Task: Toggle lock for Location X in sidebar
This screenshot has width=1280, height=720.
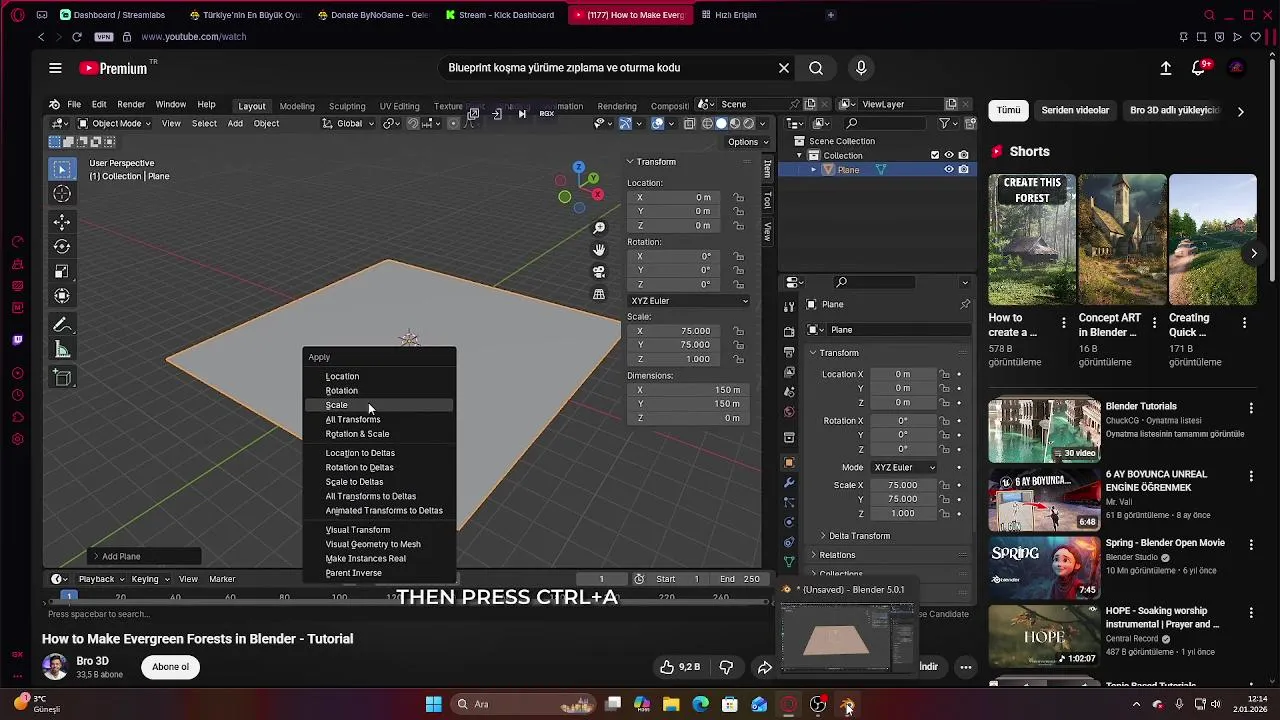Action: click(739, 197)
